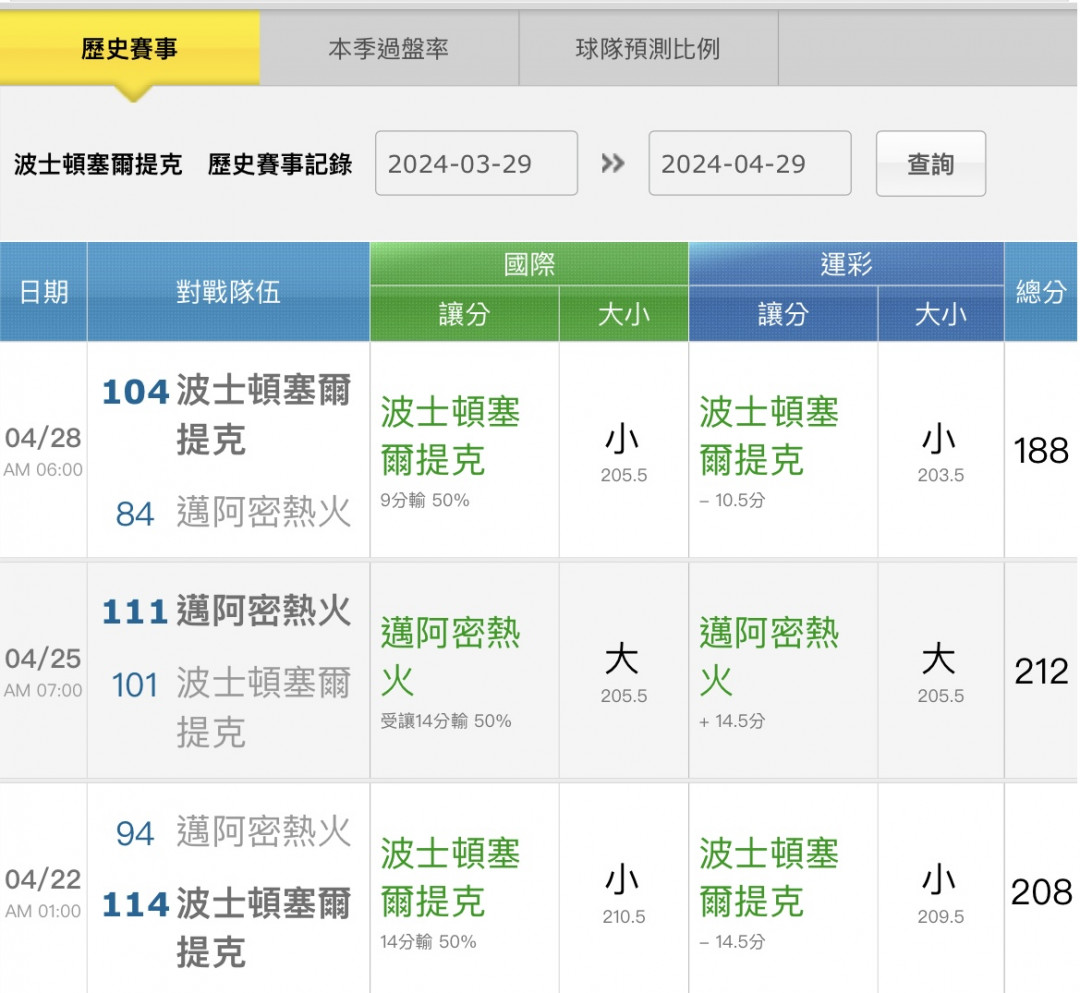1080x993 pixels.
Task: Click the 大小 subheader under 運彩
Action: coord(941,314)
